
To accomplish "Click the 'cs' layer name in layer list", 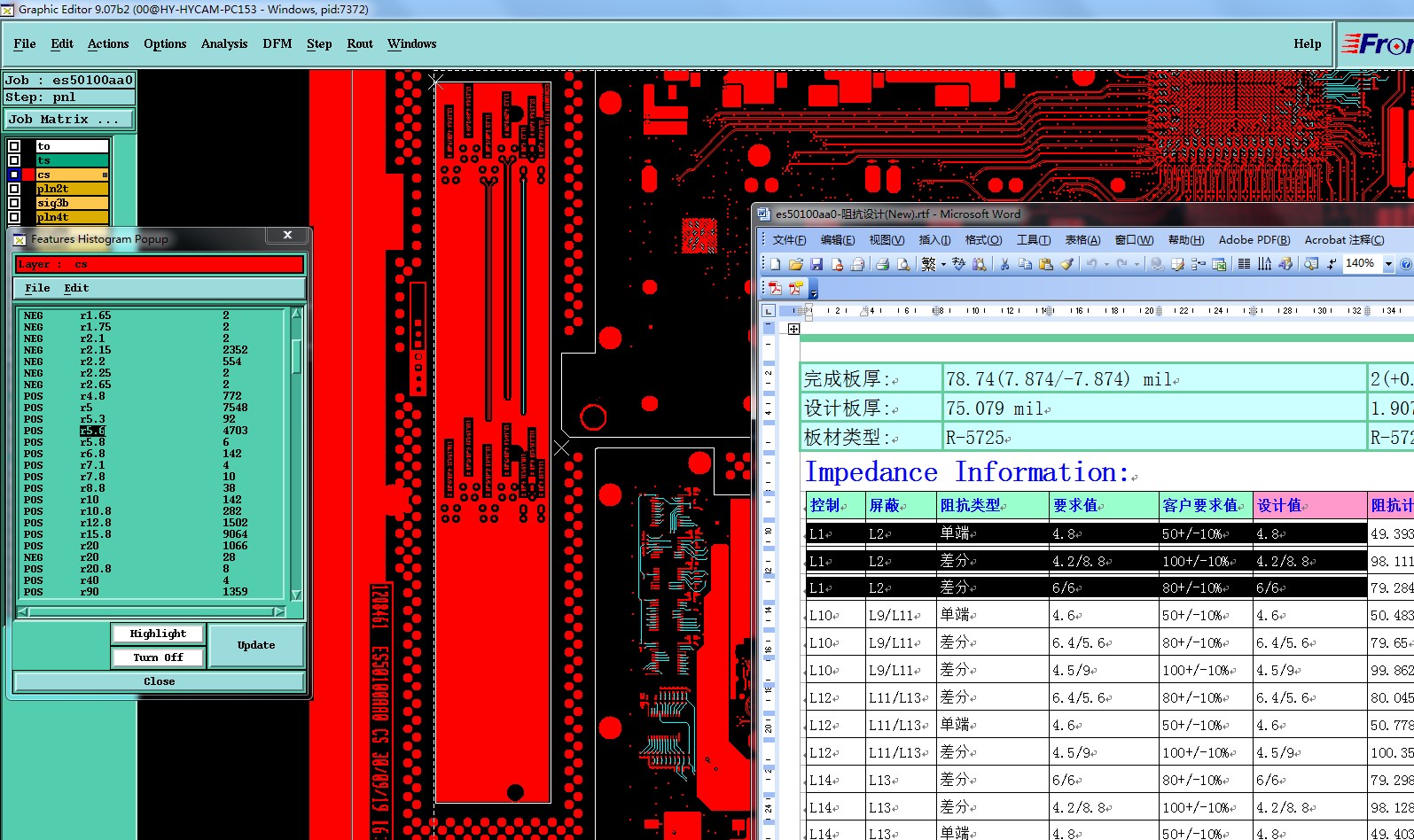I will pos(72,175).
